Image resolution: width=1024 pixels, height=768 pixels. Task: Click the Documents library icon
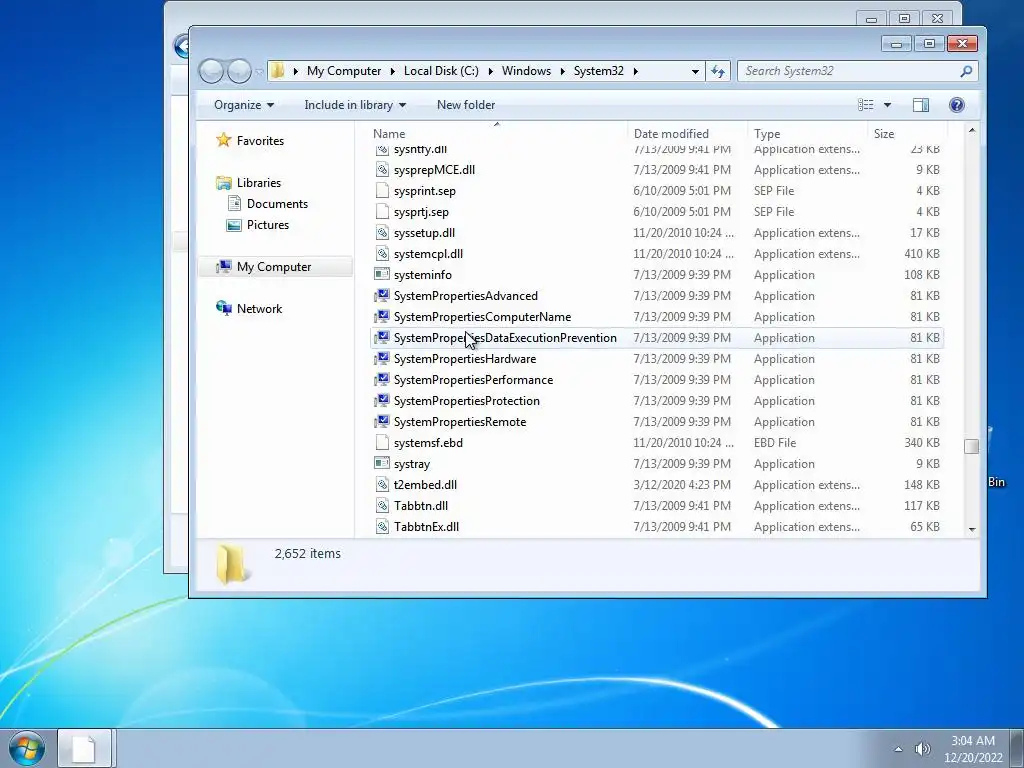click(234, 203)
